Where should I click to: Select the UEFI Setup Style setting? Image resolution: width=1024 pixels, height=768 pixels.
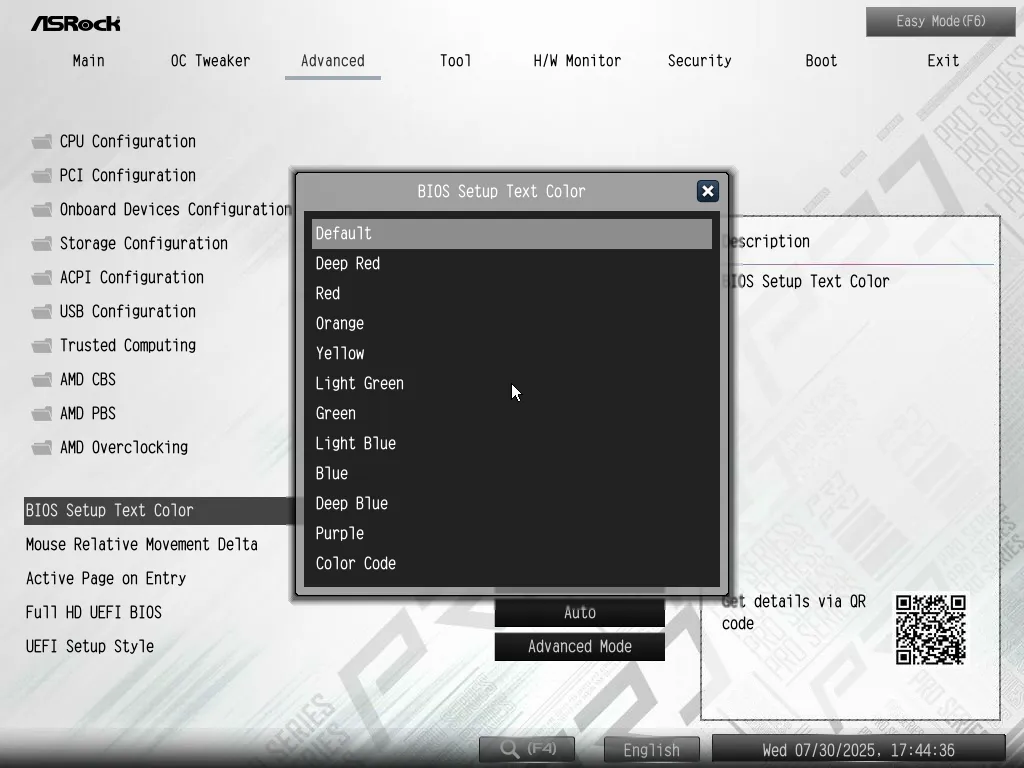click(x=89, y=647)
